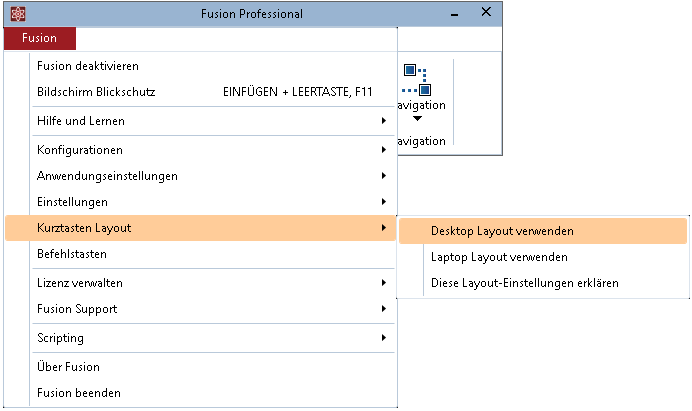Open the Navigation dropdown arrow

(x=418, y=119)
